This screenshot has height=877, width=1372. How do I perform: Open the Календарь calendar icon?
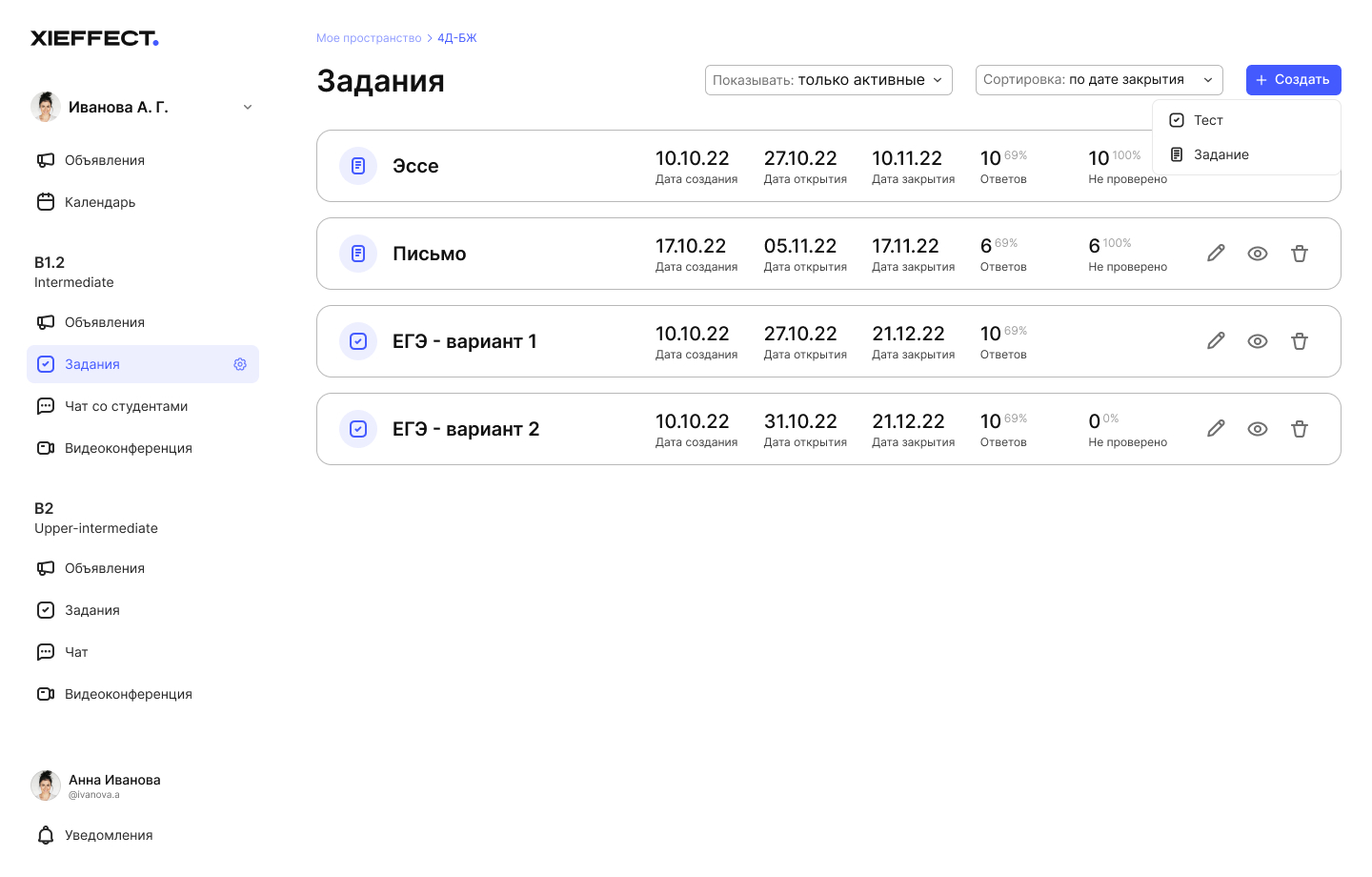(46, 202)
